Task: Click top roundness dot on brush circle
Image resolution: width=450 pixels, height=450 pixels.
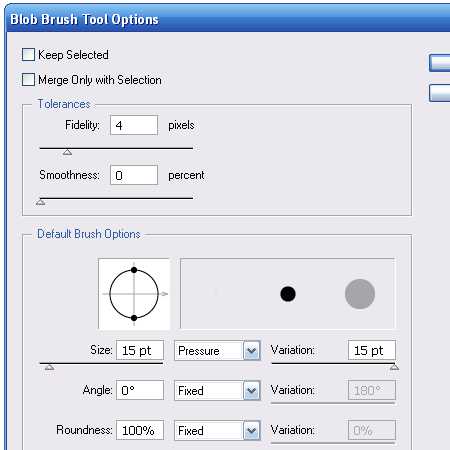Action: (x=134, y=270)
